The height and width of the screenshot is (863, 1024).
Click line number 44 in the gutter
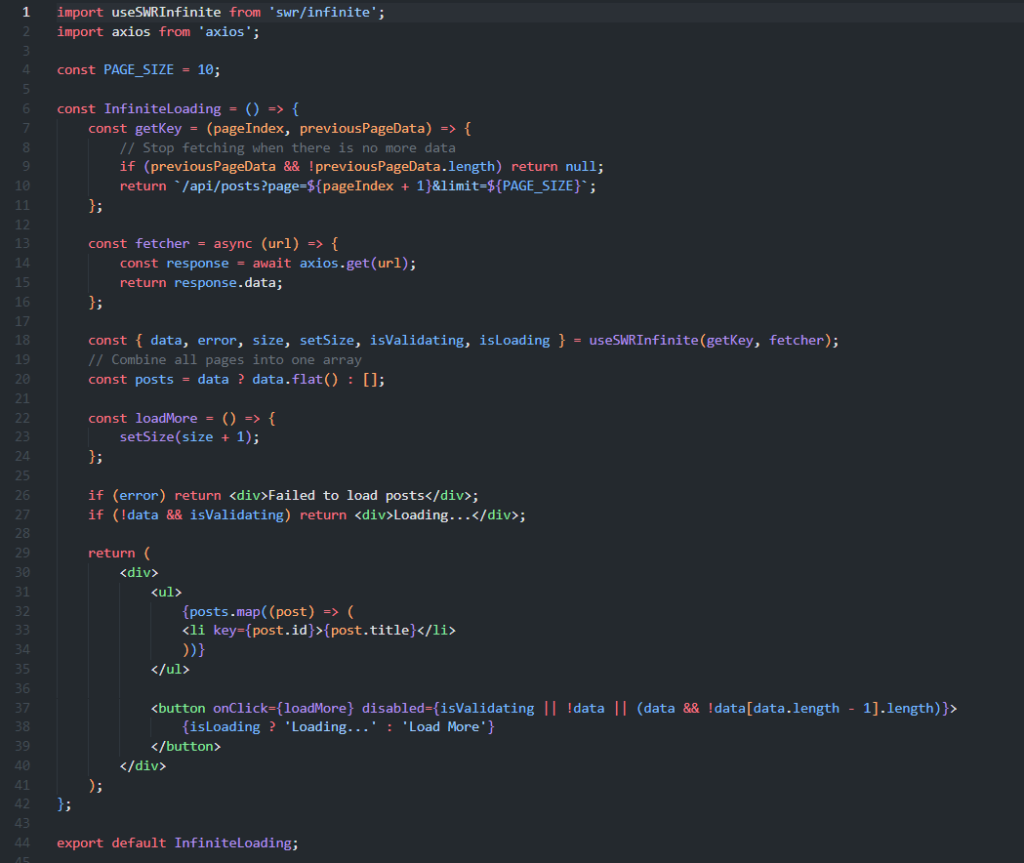(x=24, y=842)
